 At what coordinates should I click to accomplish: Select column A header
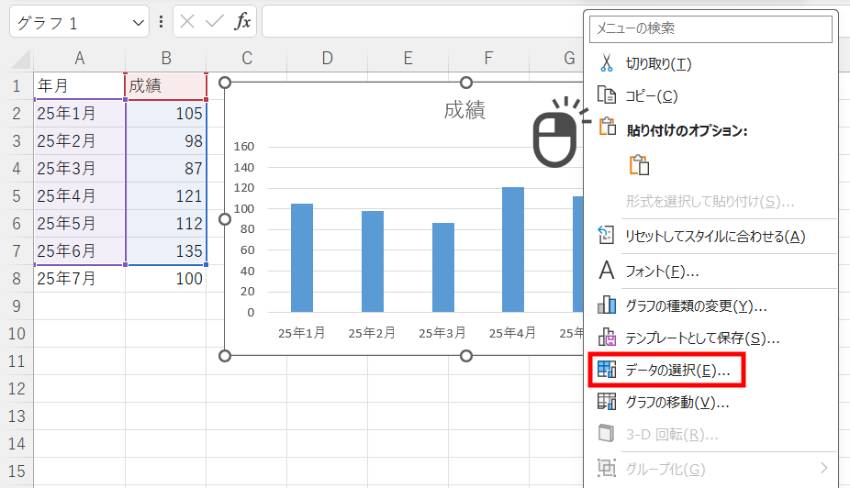pyautogui.click(x=79, y=58)
